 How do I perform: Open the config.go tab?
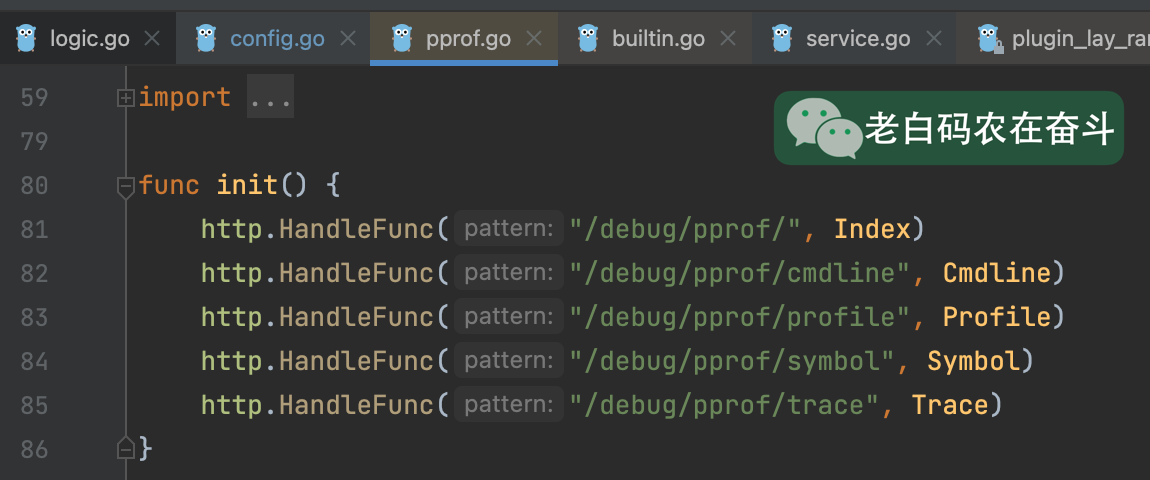[277, 39]
